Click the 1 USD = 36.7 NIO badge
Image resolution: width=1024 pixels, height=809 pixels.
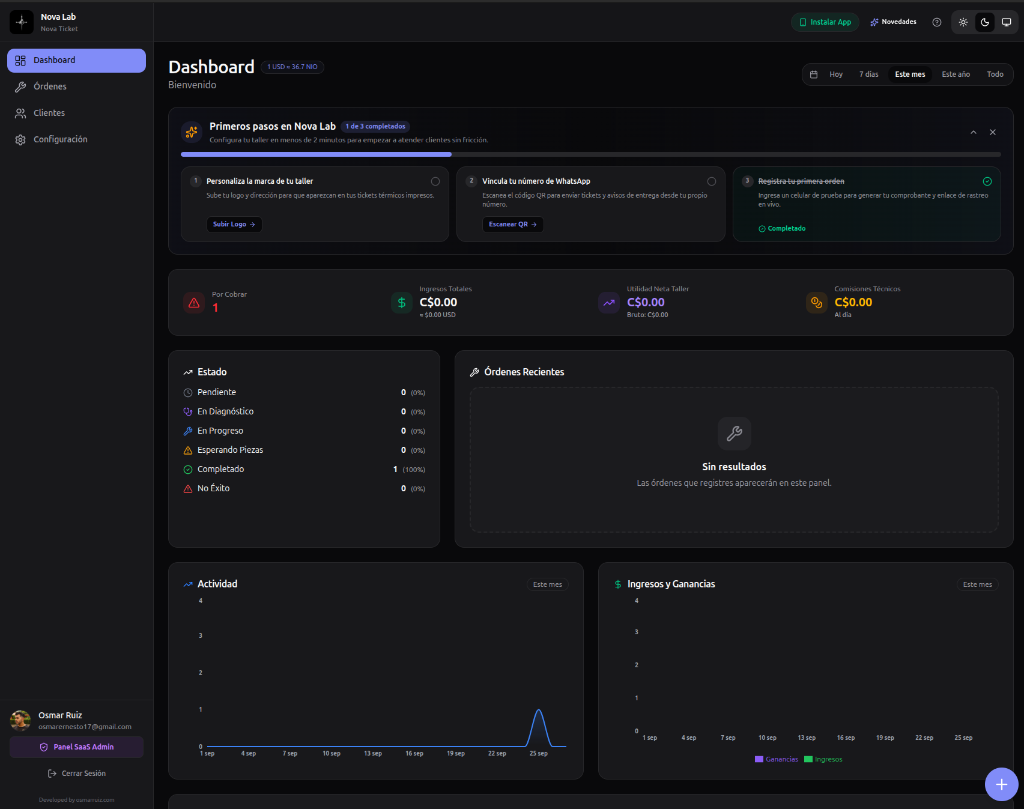[x=293, y=67]
